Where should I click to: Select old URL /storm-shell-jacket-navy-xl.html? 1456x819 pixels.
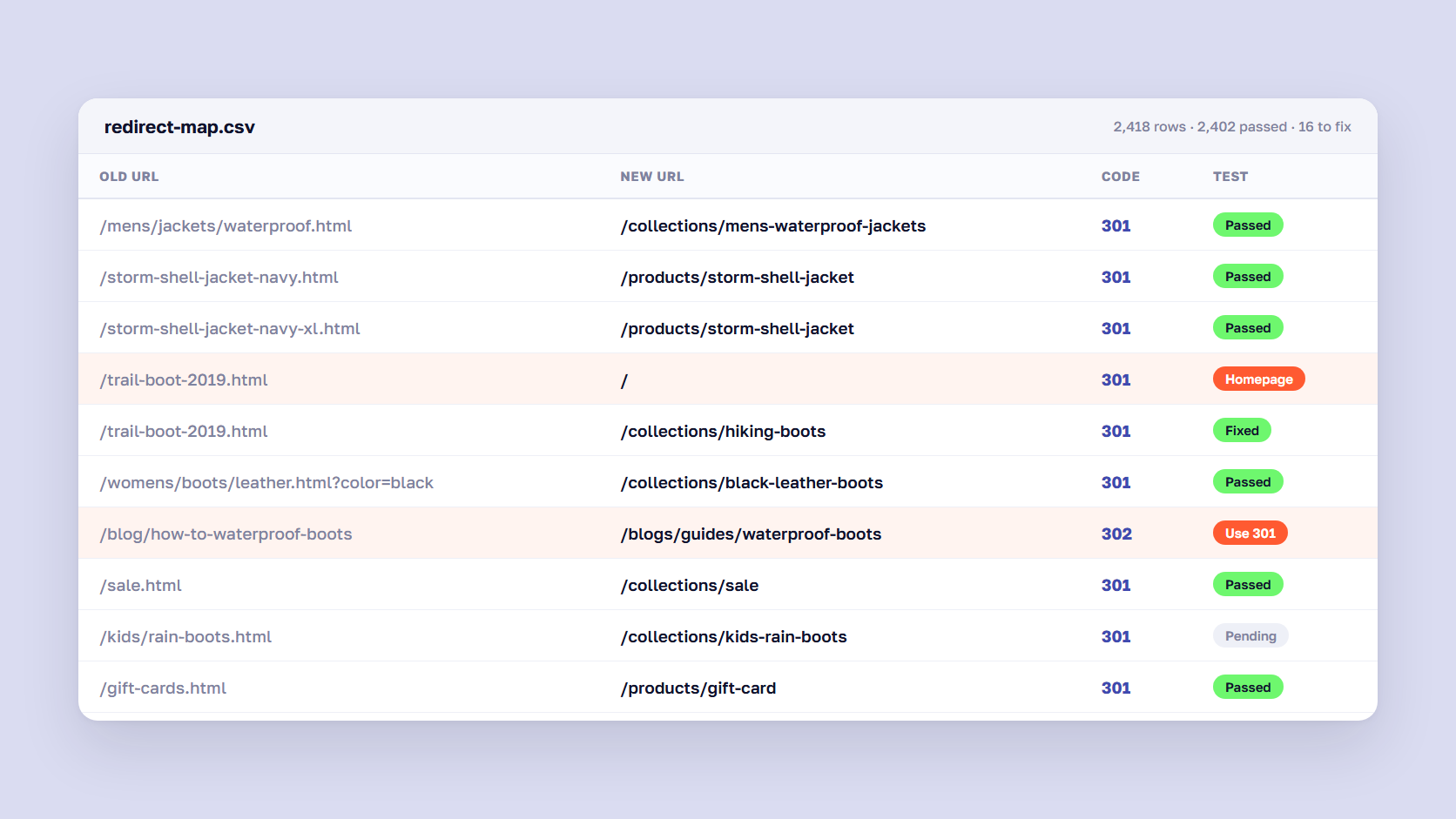(x=230, y=329)
